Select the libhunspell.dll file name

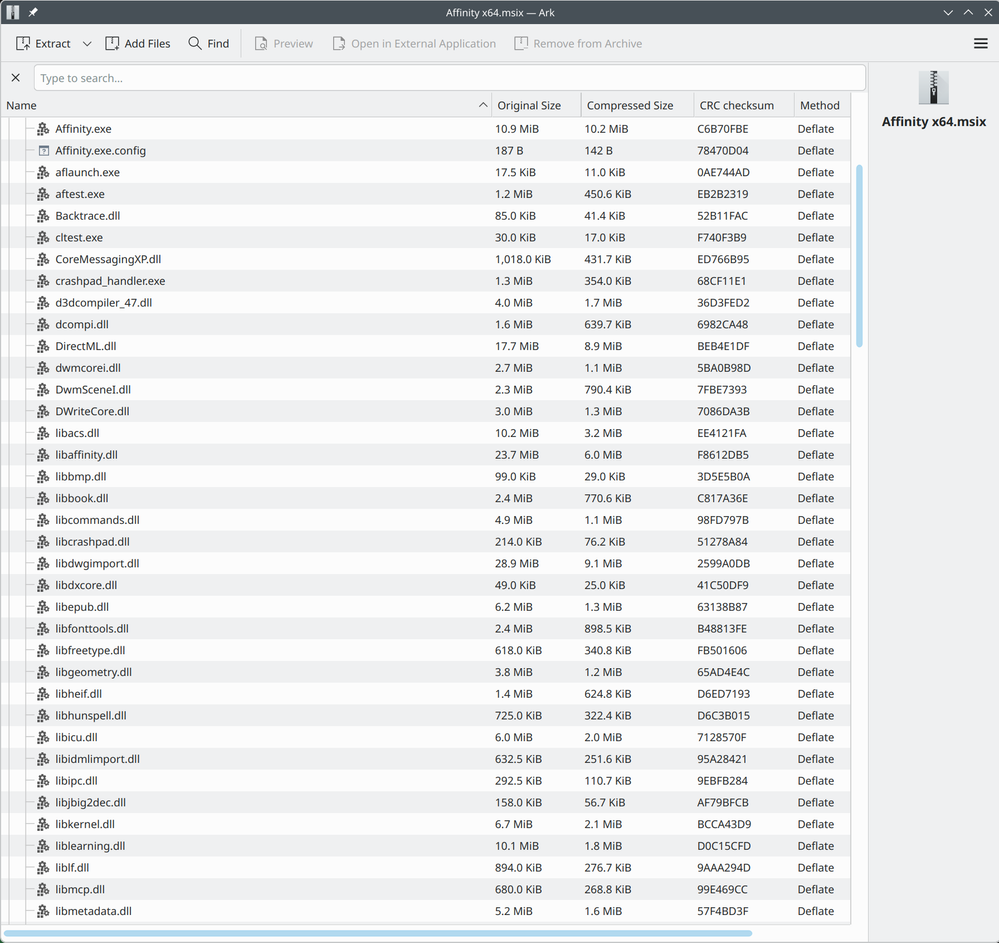click(x=90, y=715)
